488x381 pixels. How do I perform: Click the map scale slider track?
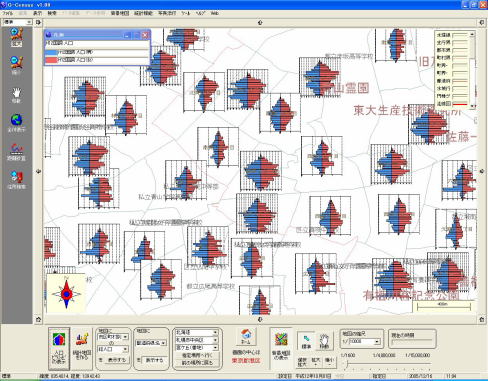point(387,364)
